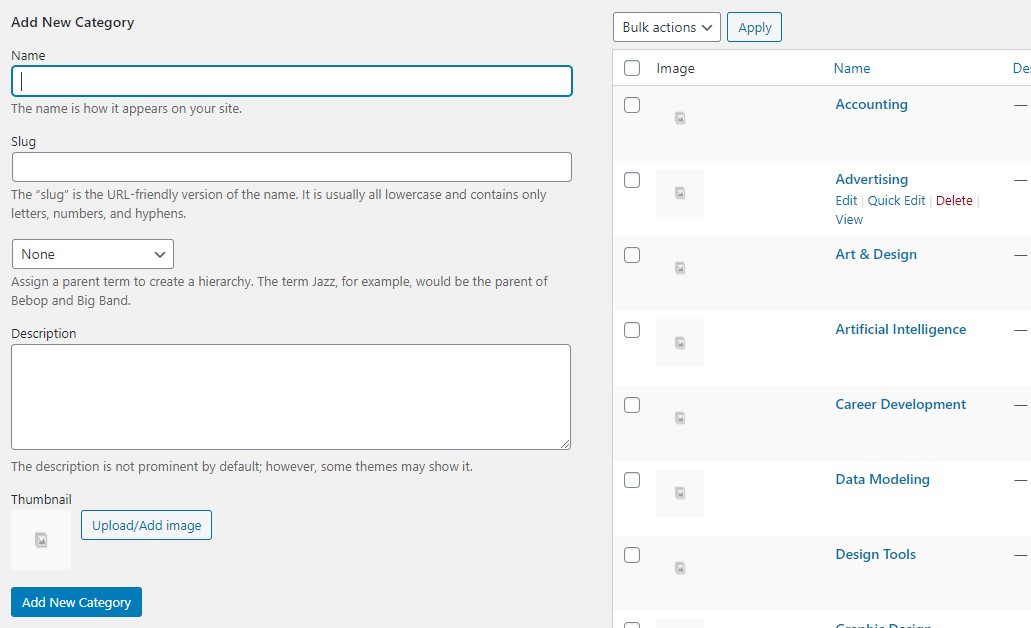This screenshot has height=628, width=1031.
Task: Sort the table by the Name column header
Action: (851, 68)
